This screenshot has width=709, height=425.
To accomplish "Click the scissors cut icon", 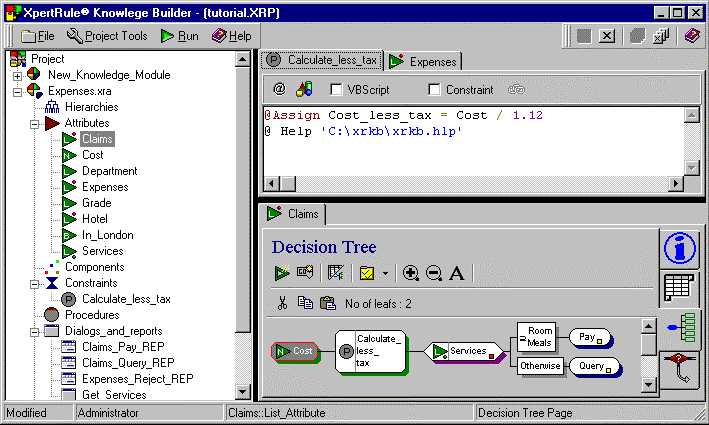I will click(x=283, y=303).
